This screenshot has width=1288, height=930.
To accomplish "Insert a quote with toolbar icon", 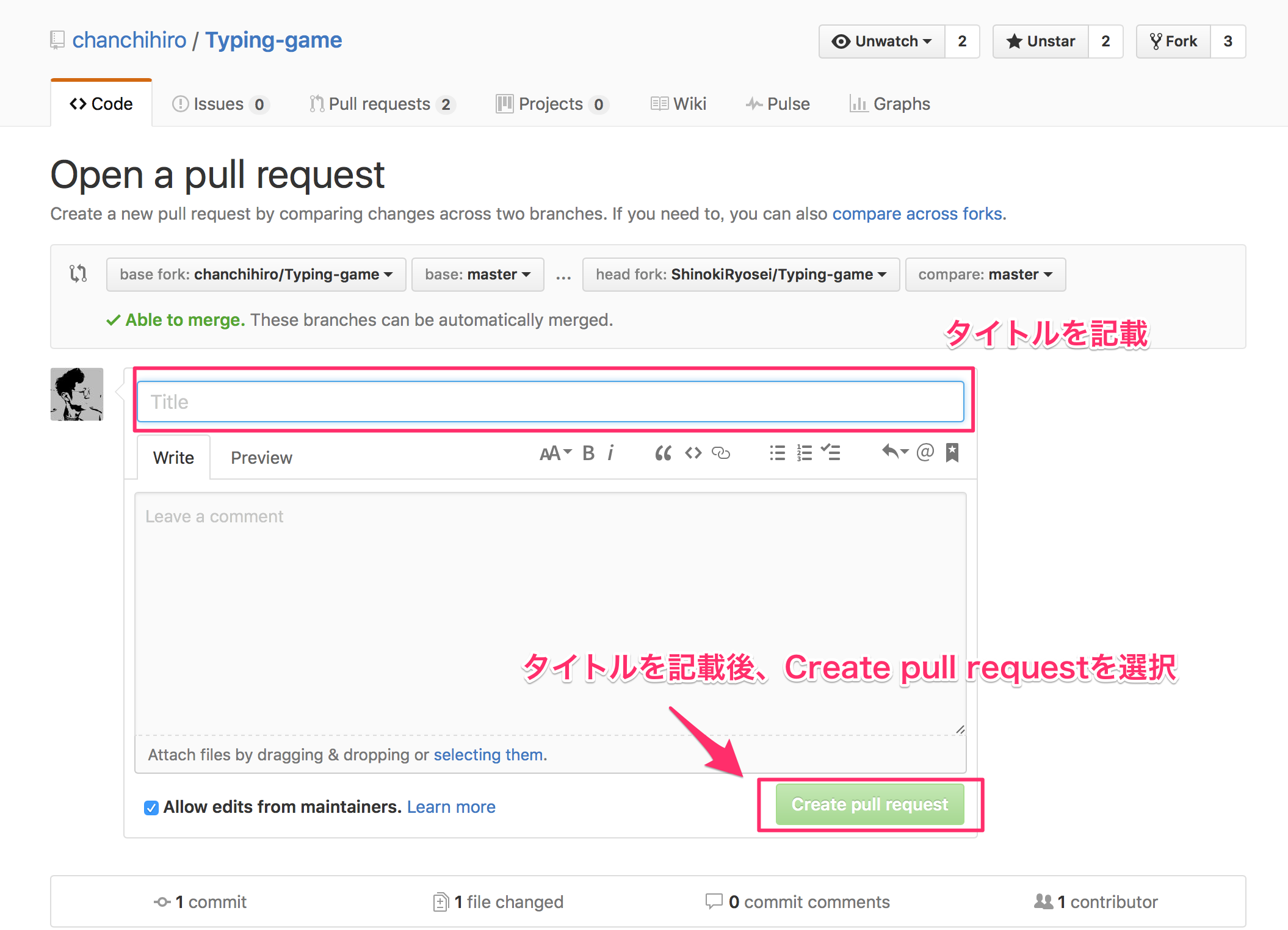I will coord(663,453).
